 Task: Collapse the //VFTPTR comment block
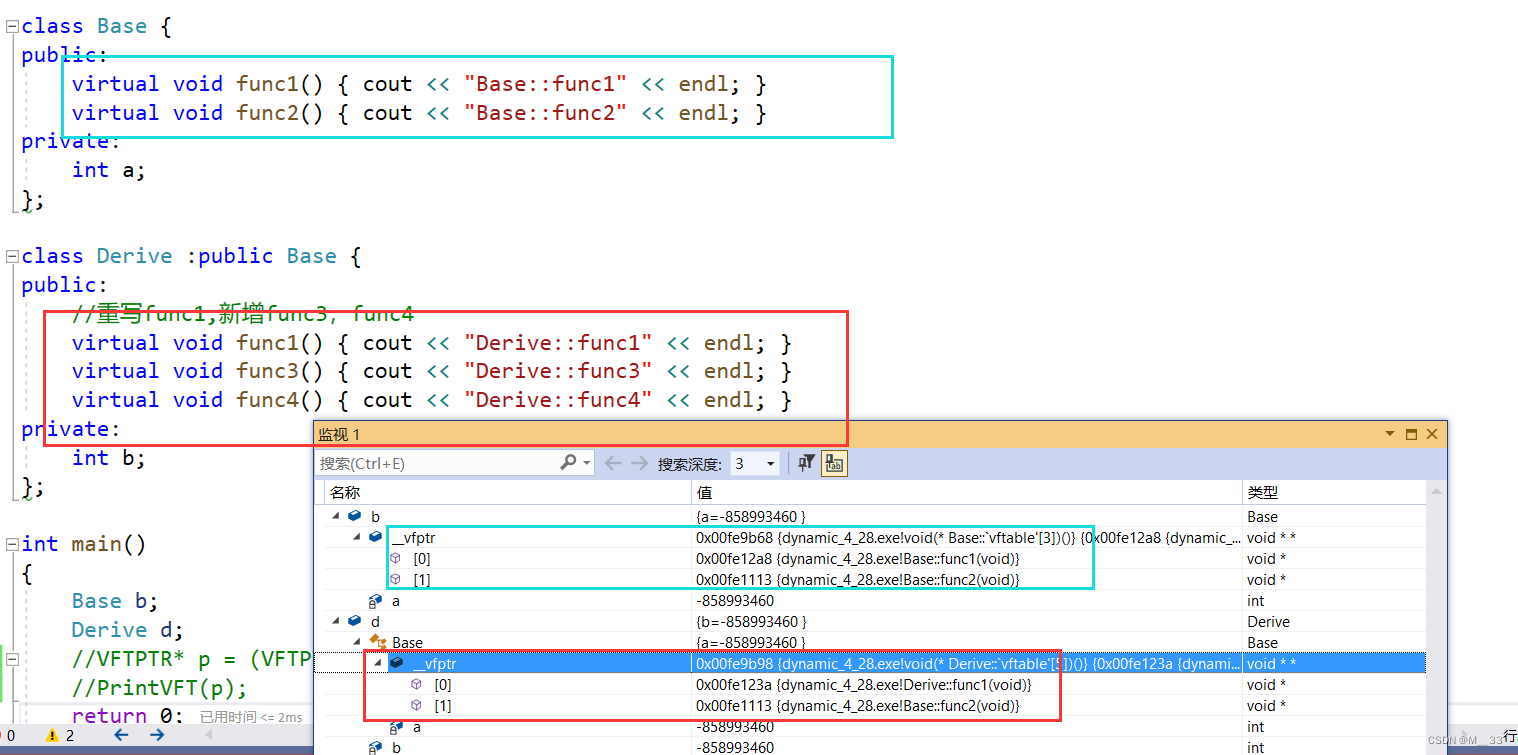tap(12, 659)
